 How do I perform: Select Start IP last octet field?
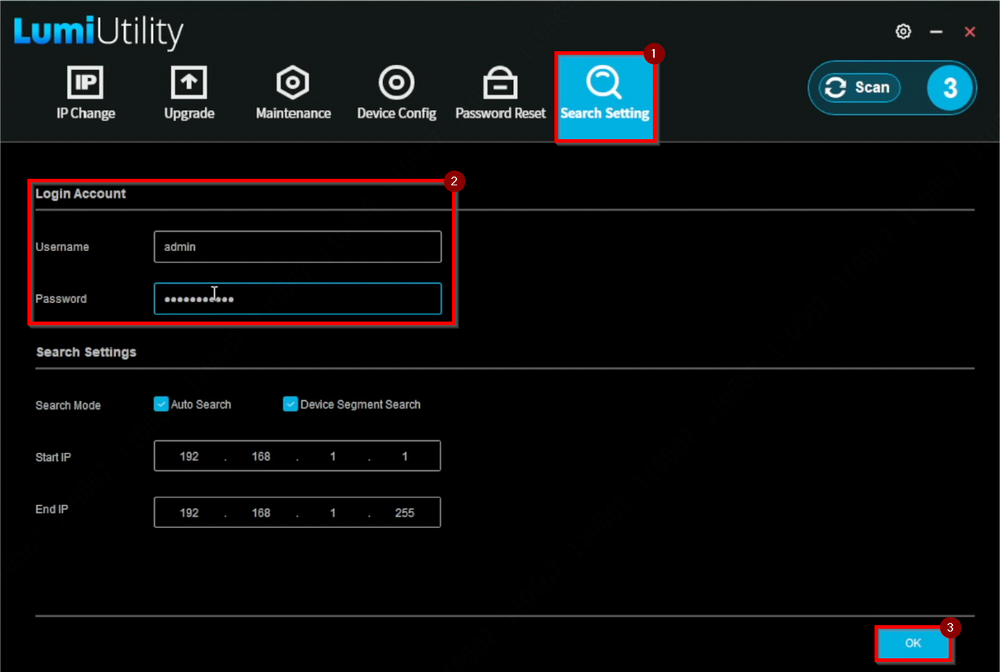coord(404,456)
